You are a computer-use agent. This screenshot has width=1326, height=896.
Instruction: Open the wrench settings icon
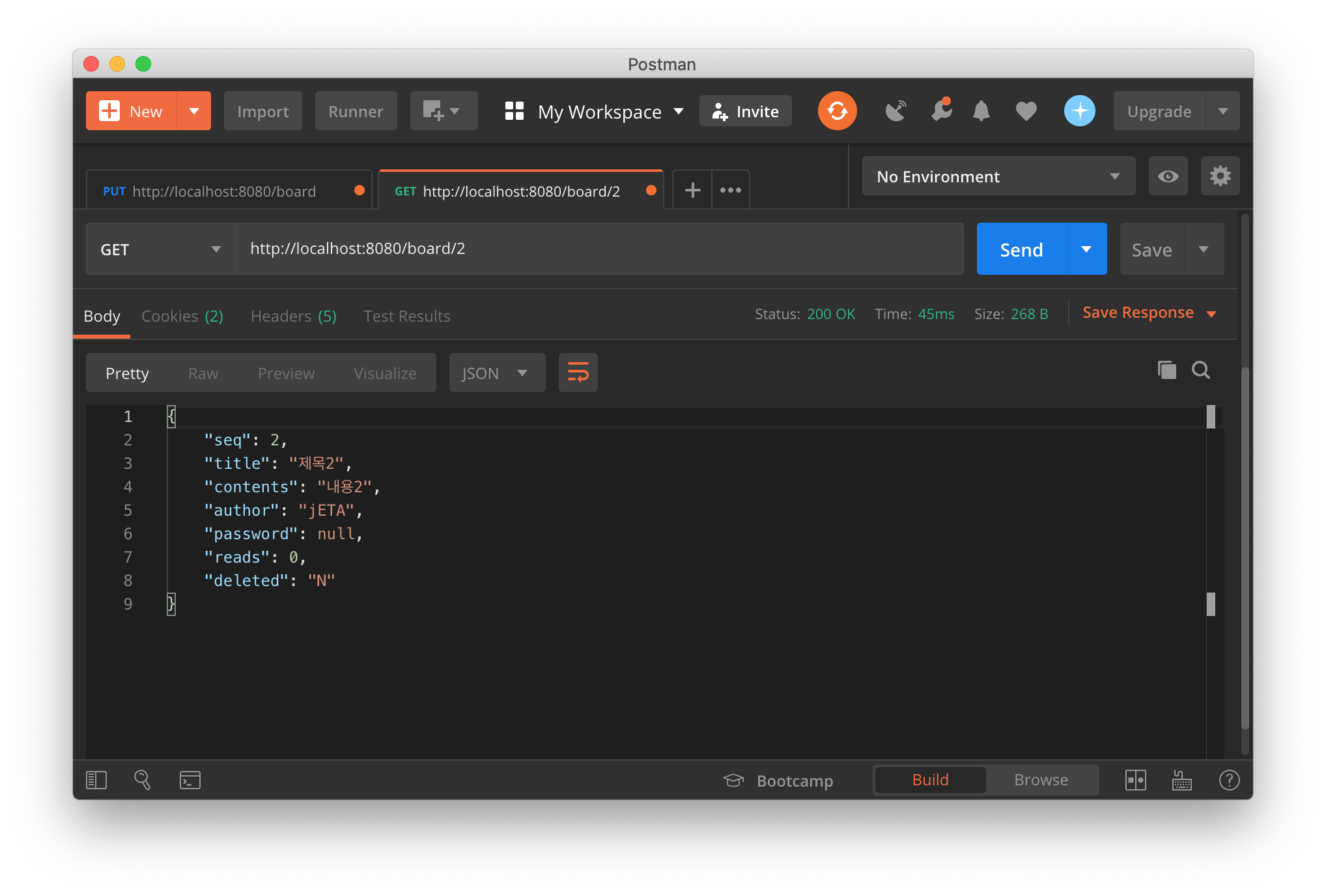click(x=941, y=111)
